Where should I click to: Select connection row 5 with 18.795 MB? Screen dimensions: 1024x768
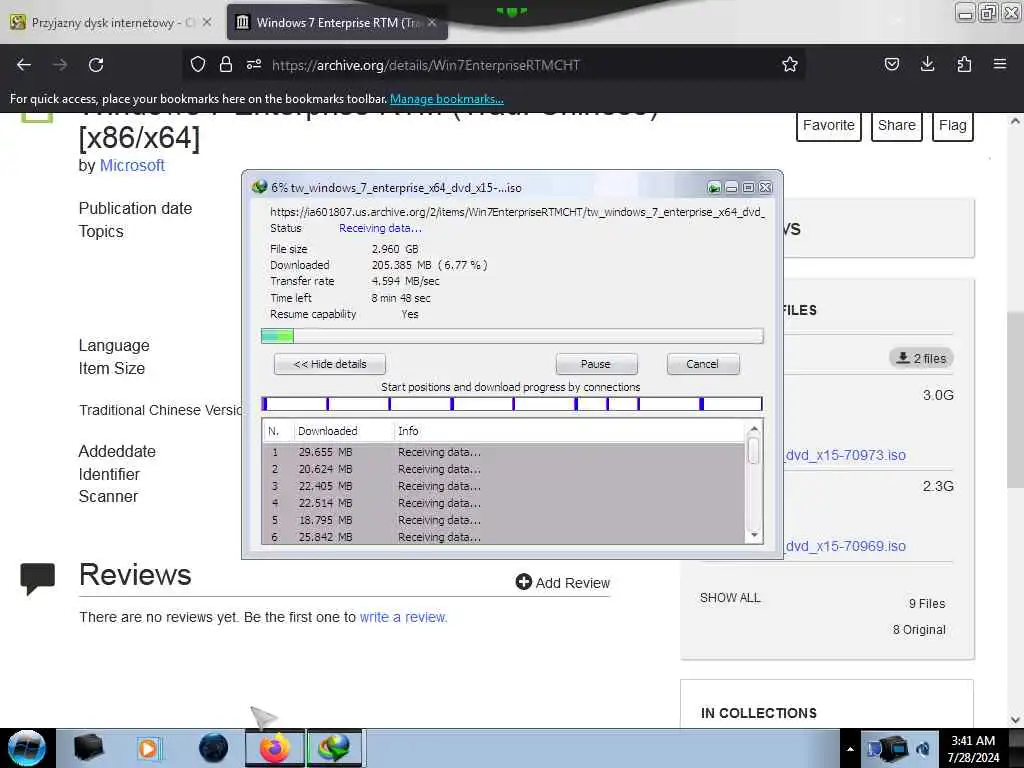pyautogui.click(x=503, y=520)
